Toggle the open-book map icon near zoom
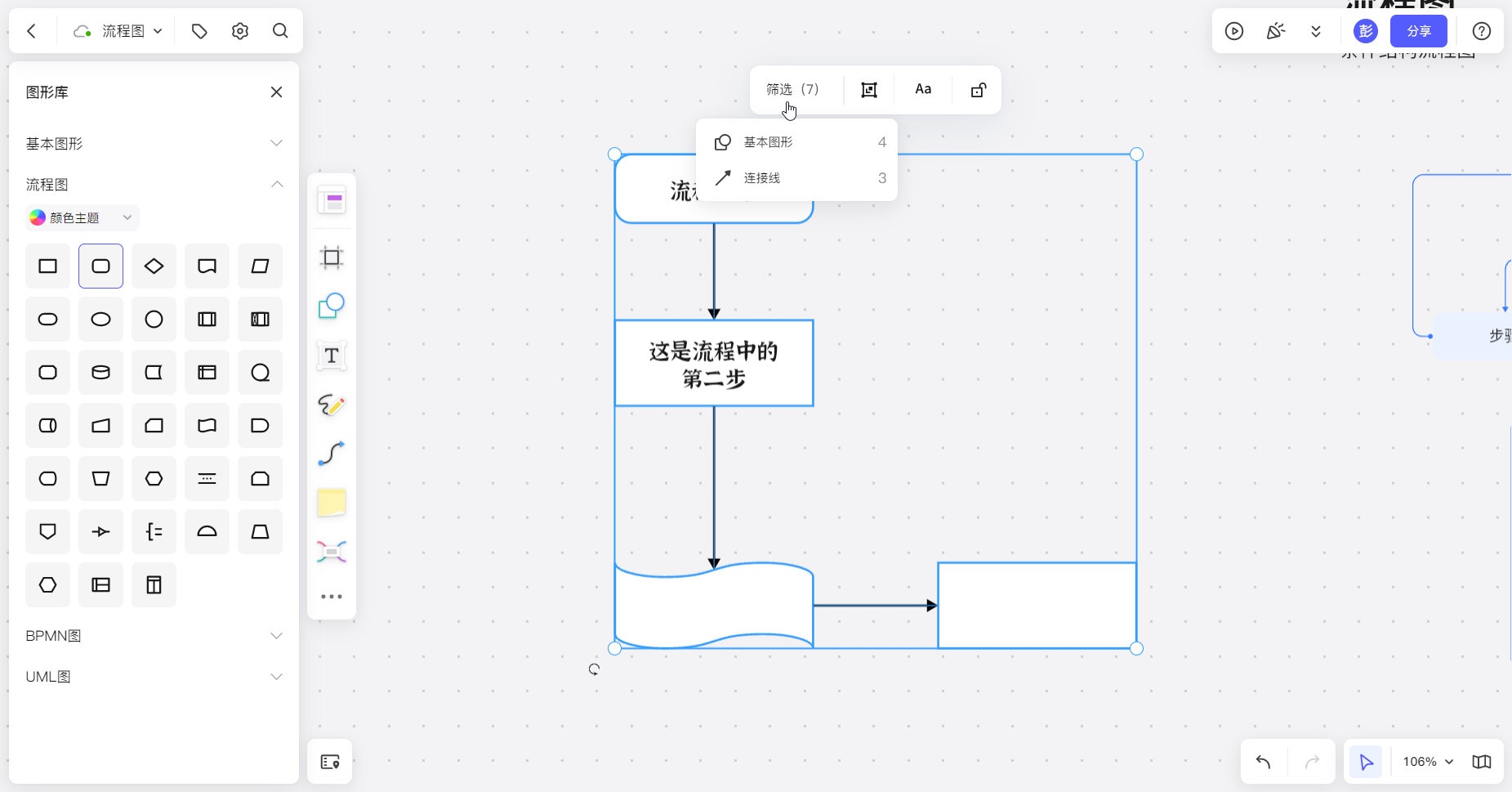The image size is (1512, 792). coord(1482,762)
